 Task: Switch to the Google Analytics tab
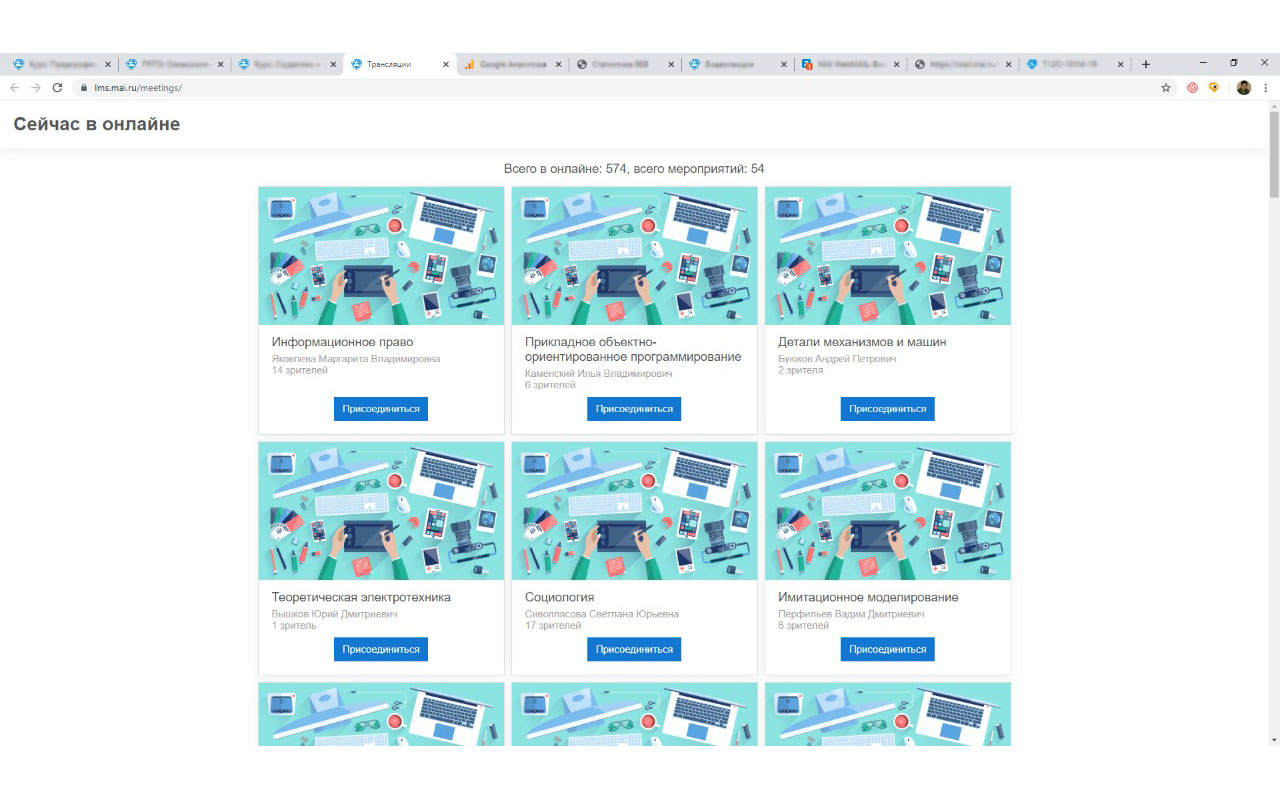click(513, 64)
